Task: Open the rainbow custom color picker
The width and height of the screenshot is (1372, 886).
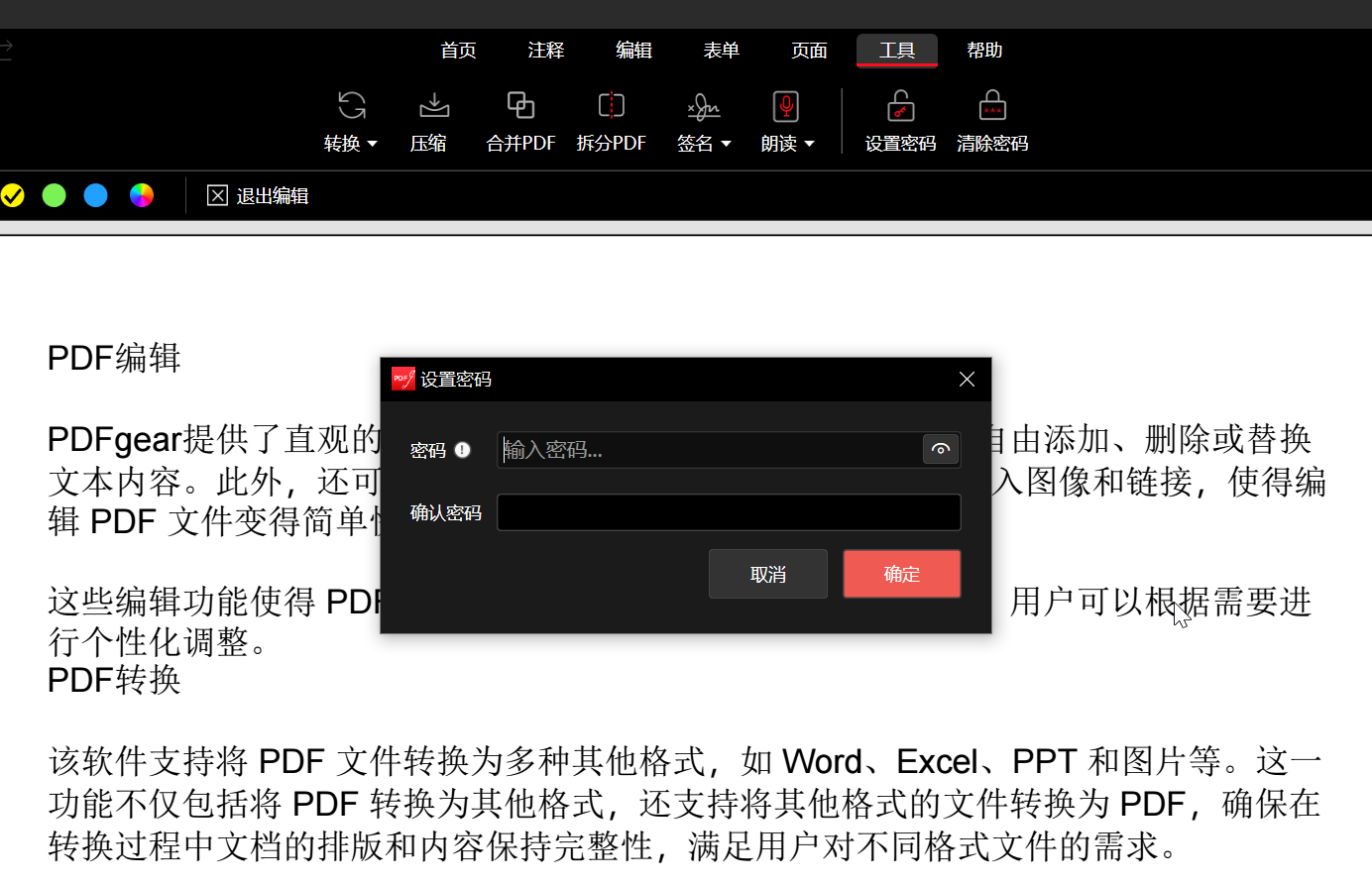Action: [x=142, y=195]
